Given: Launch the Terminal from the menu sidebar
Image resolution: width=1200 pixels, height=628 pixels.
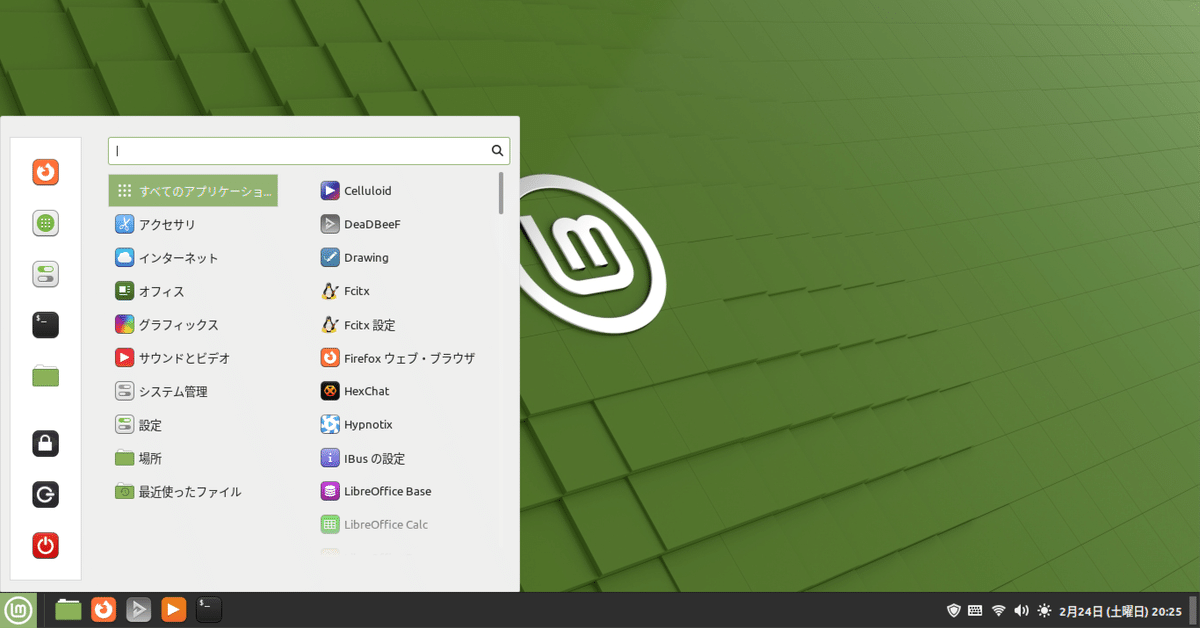Looking at the screenshot, I should [x=45, y=324].
